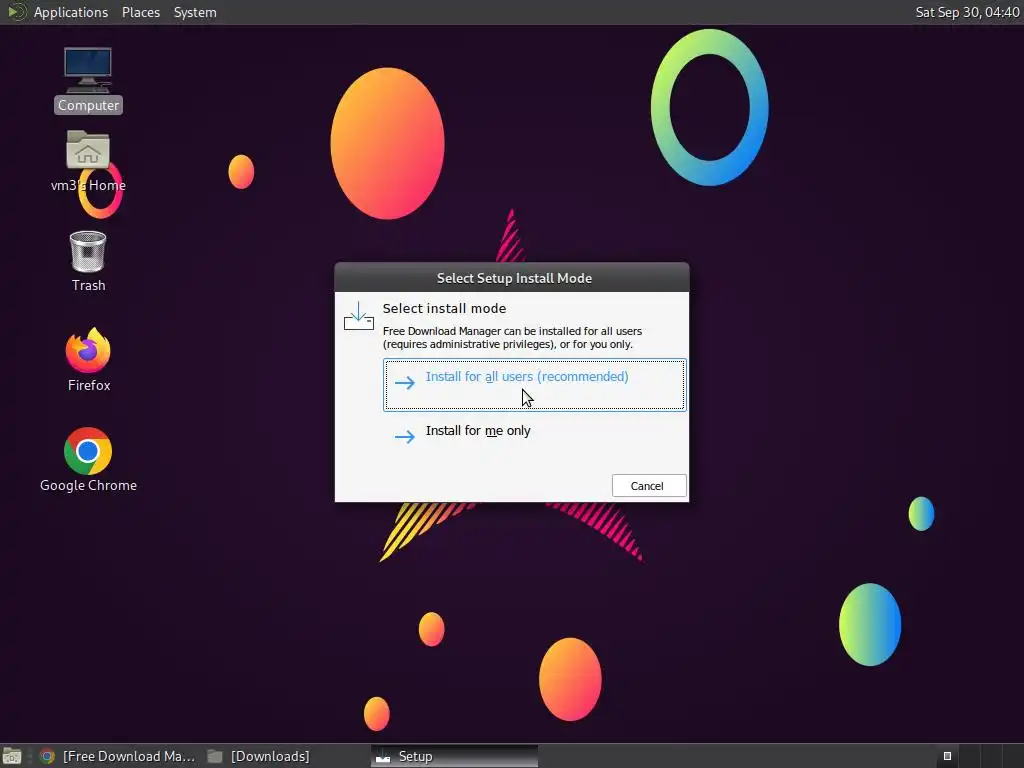This screenshot has height=768, width=1024.
Task: Switch to the Setup taskbar entry
Action: 454,756
